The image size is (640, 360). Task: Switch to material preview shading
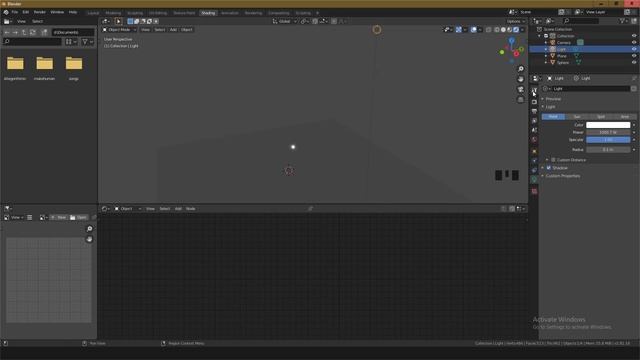(x=510, y=30)
